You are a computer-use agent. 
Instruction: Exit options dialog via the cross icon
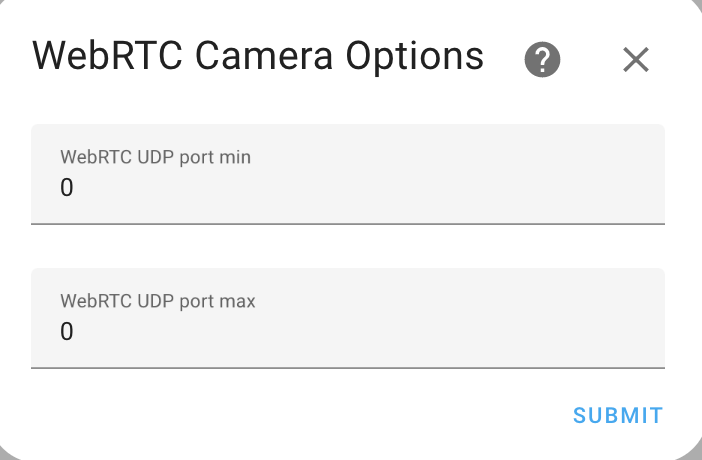636,60
